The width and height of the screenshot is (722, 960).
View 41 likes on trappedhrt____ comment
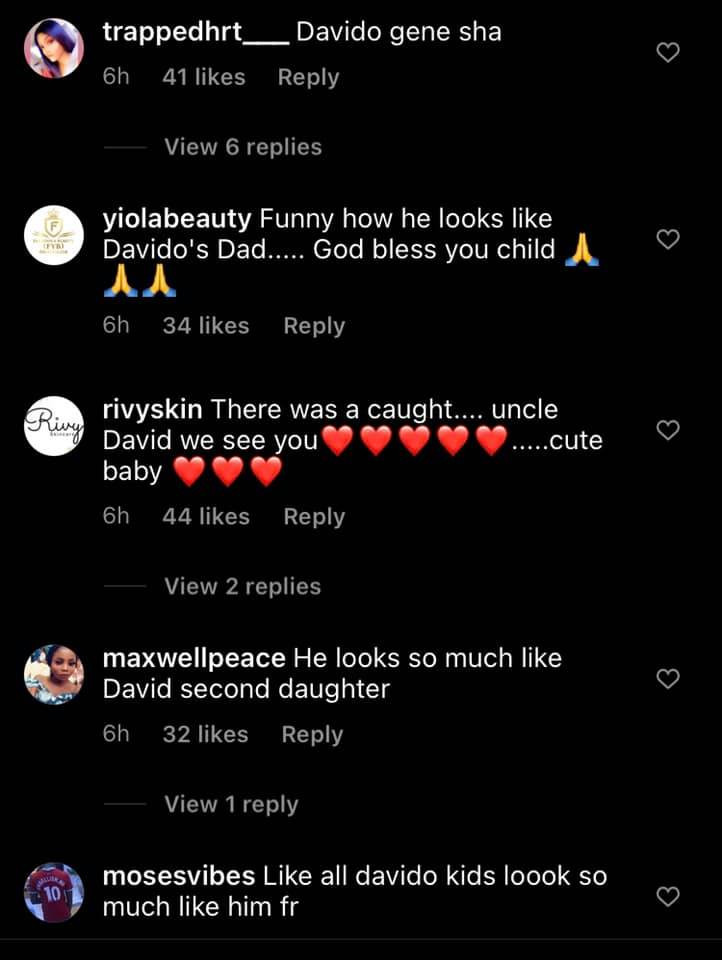click(203, 77)
